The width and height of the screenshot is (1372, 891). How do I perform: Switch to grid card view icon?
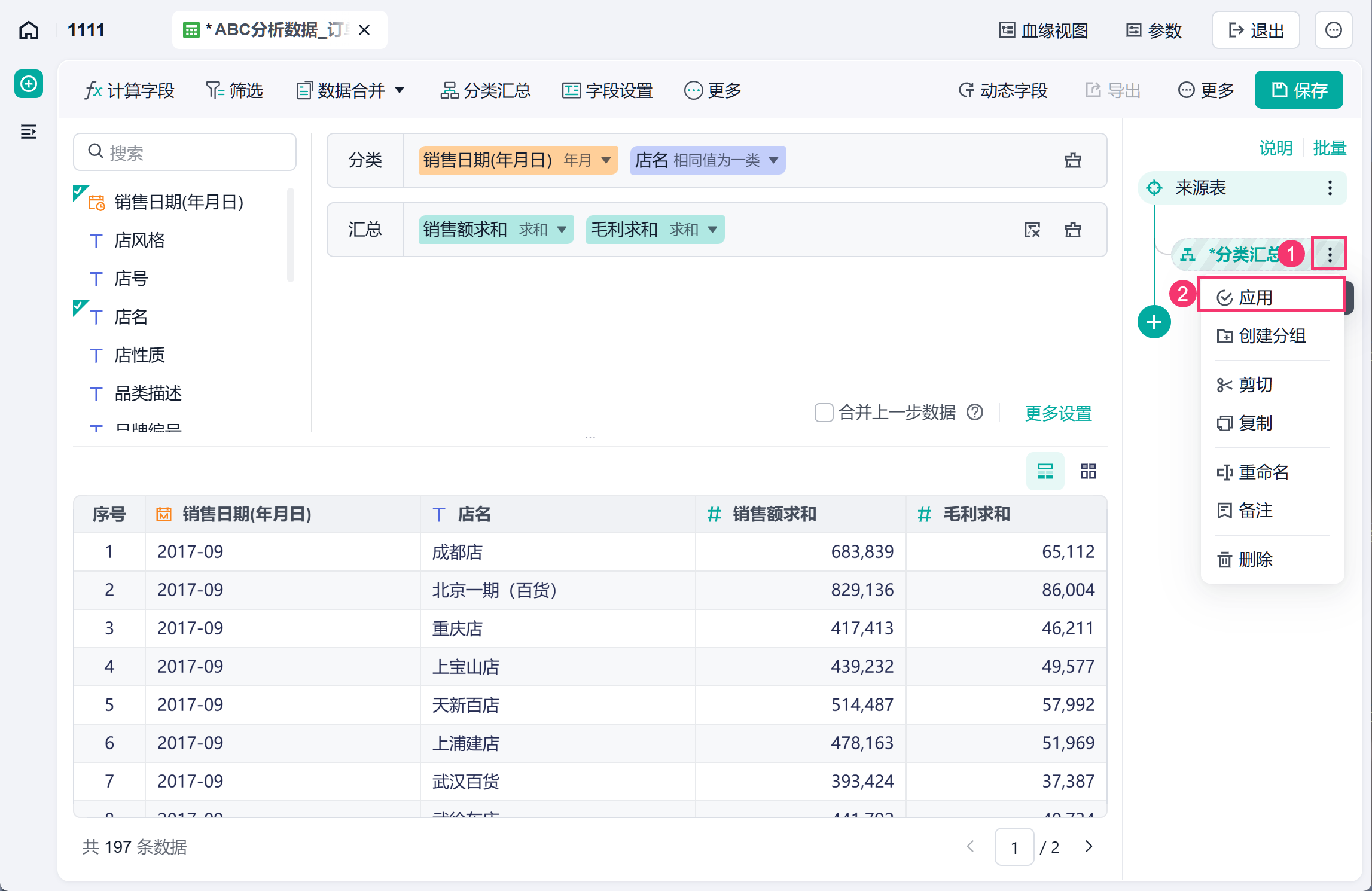1089,471
